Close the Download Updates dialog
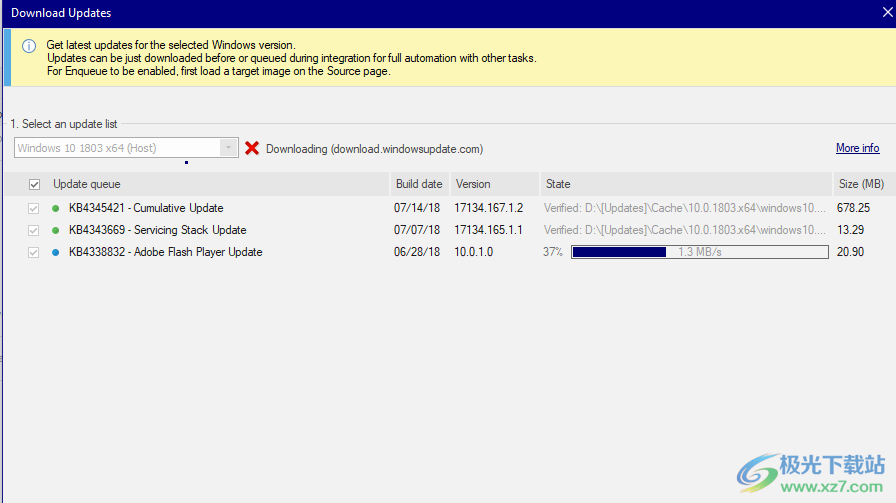 (x=887, y=12)
